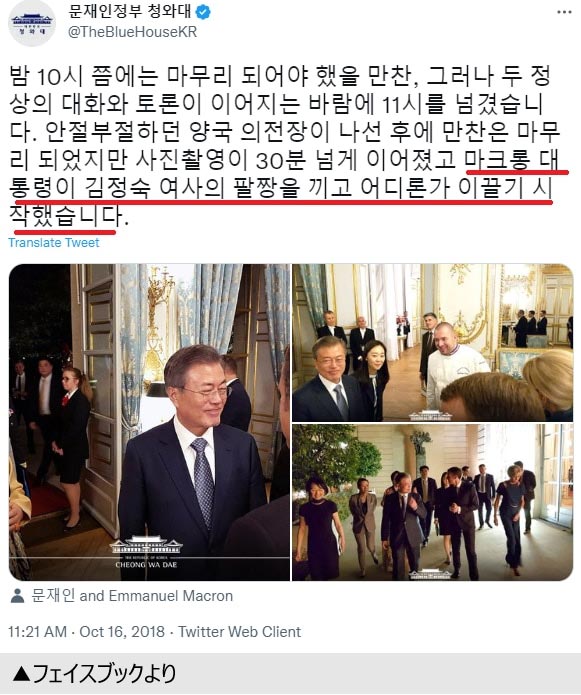The height and width of the screenshot is (695, 581).
Task: Open the three-dot more options menu
Action: pyautogui.click(x=564, y=12)
